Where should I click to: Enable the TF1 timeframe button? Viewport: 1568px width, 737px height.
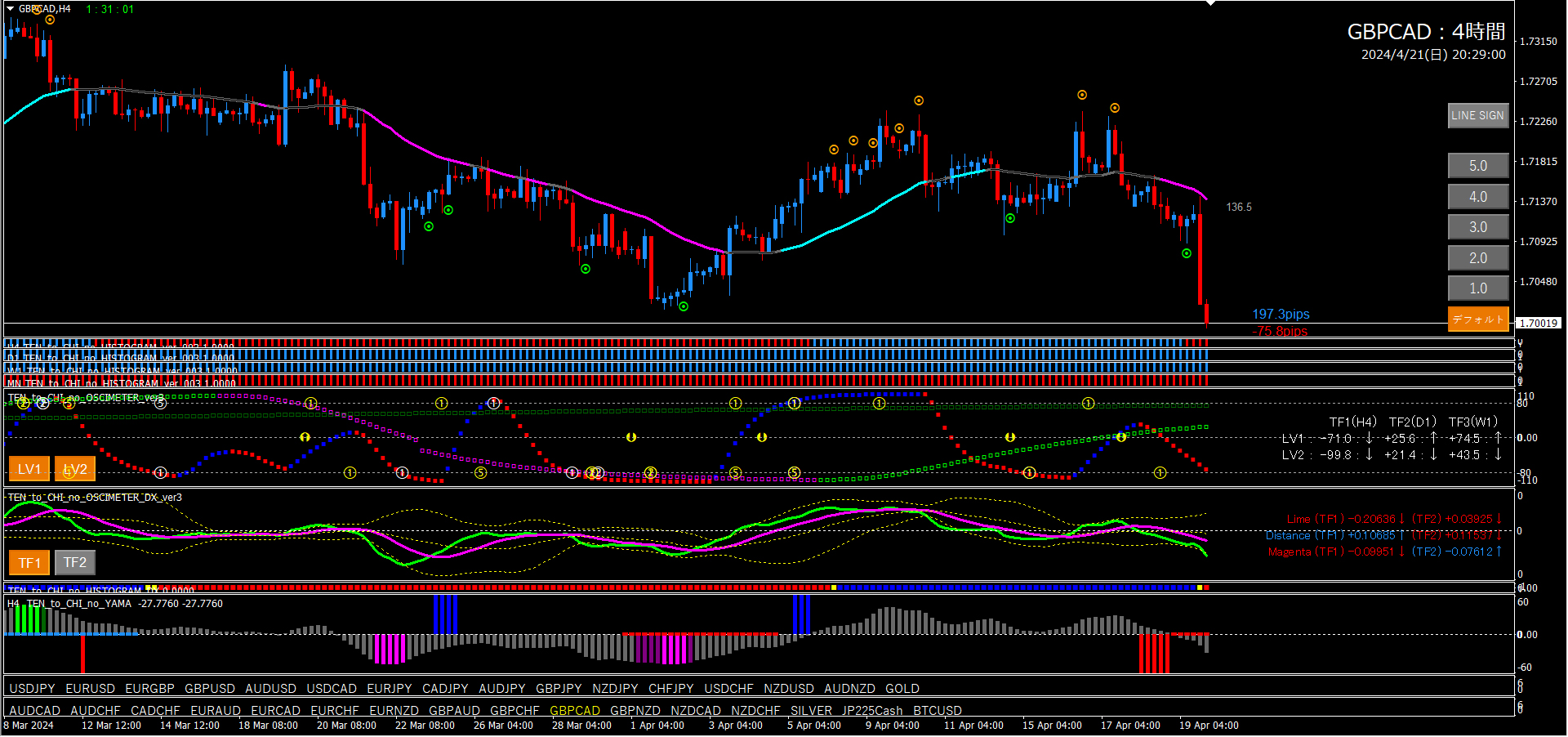[x=29, y=562]
